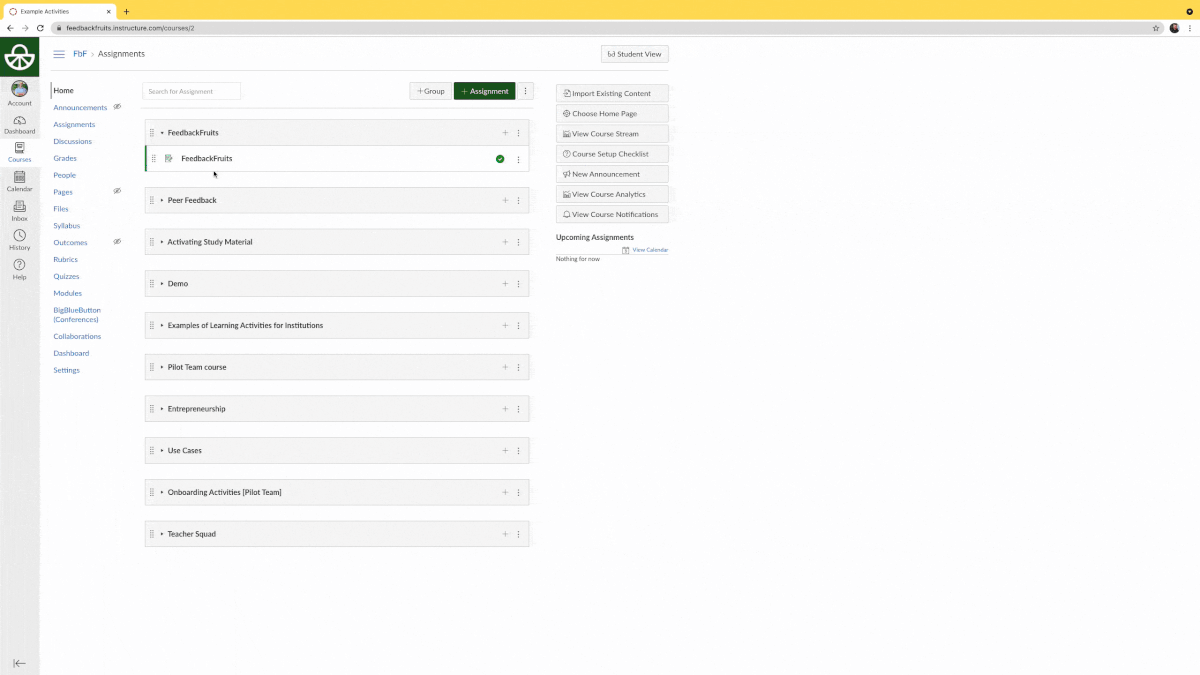Open options menu for Peer Feedback group
The image size is (1200, 675).
coord(518,200)
